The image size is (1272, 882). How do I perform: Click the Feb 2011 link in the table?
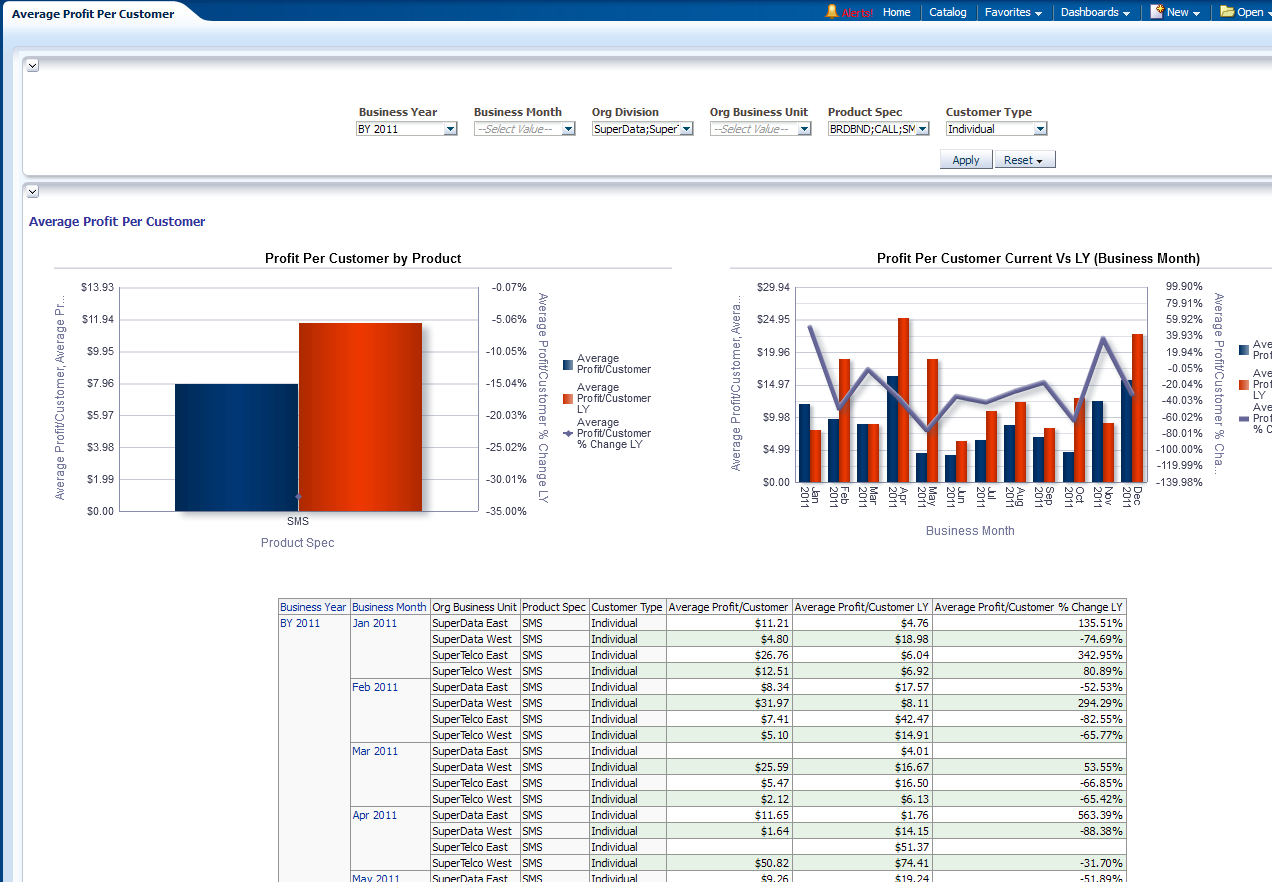[375, 687]
